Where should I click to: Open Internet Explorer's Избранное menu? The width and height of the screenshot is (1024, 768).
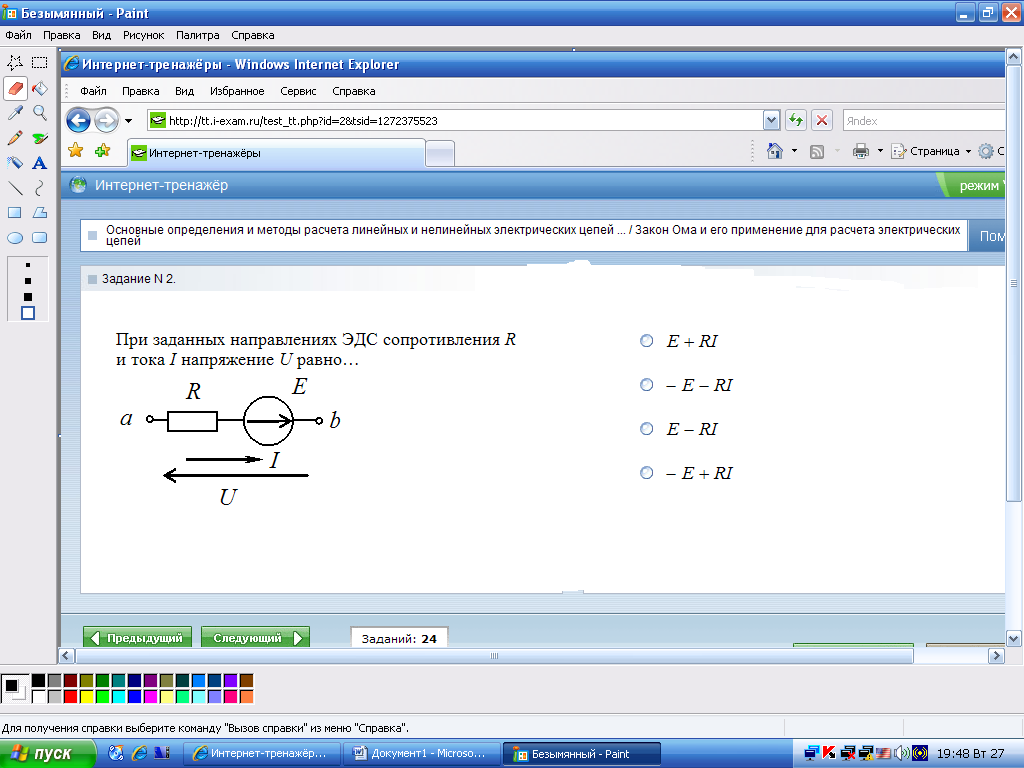point(237,91)
